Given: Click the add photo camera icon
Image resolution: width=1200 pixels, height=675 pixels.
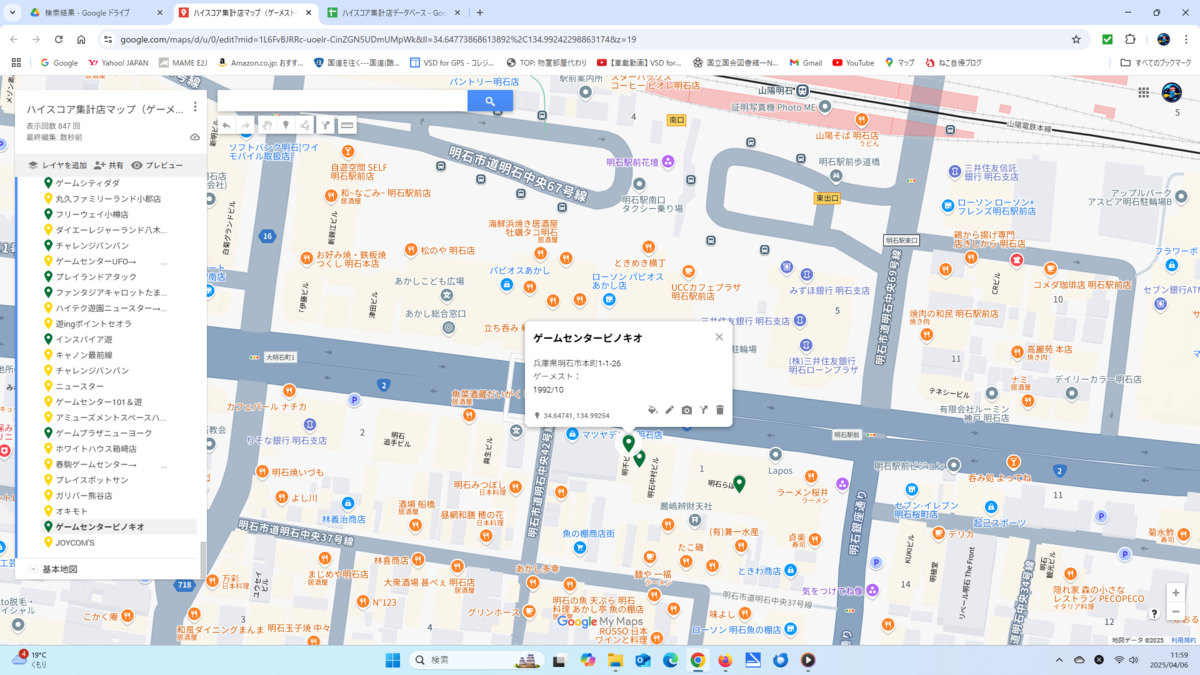Looking at the screenshot, I should [687, 410].
